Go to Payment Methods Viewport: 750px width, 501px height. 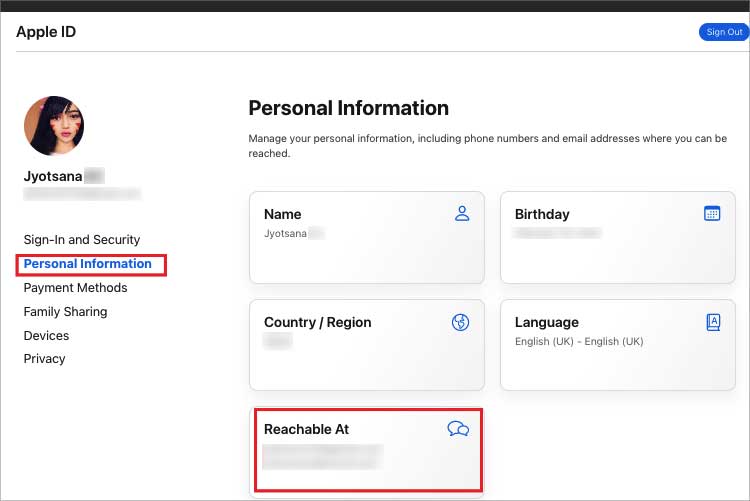click(75, 288)
